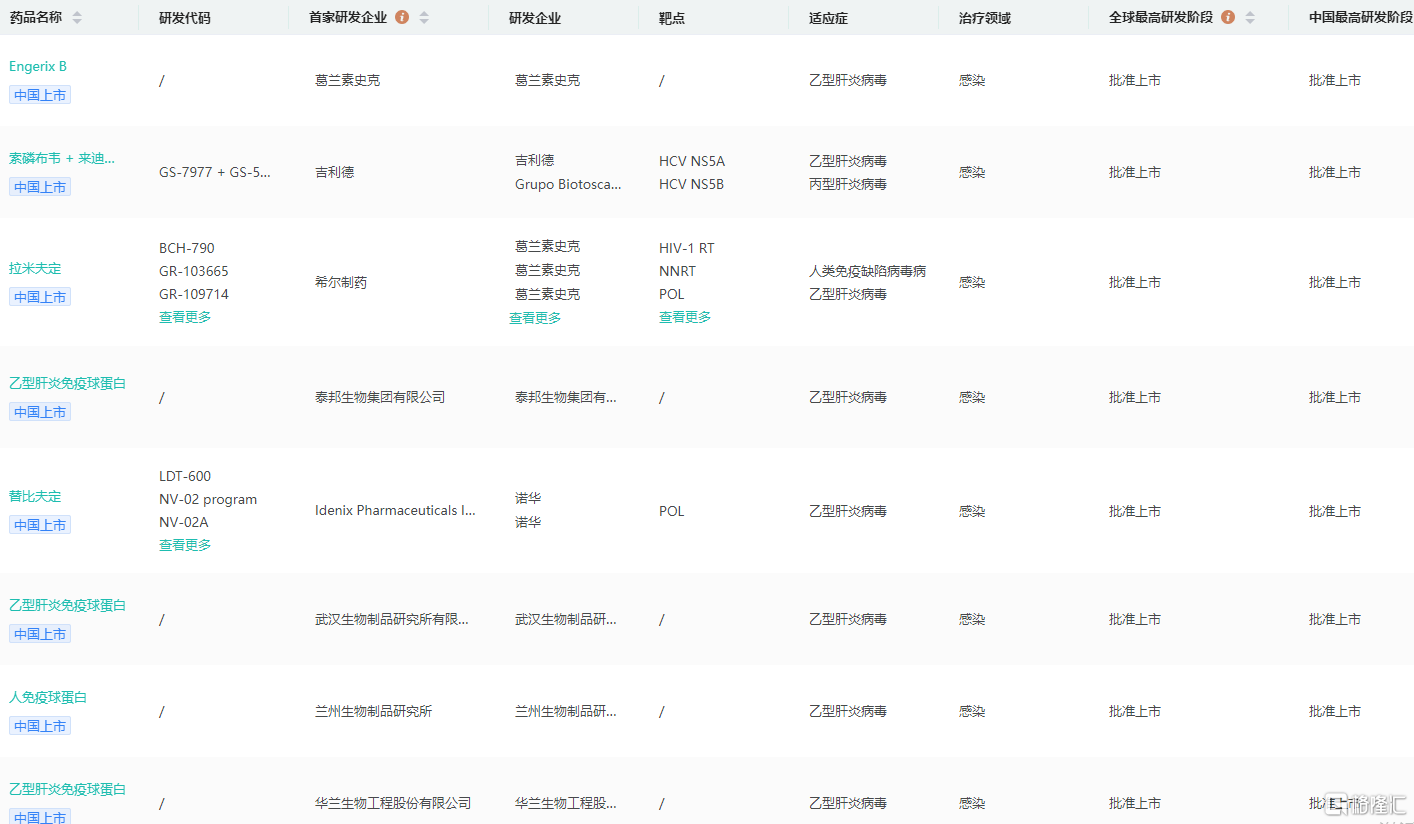The height and width of the screenshot is (824, 1414).
Task: Select the BCH-790 development code
Action: 187,248
